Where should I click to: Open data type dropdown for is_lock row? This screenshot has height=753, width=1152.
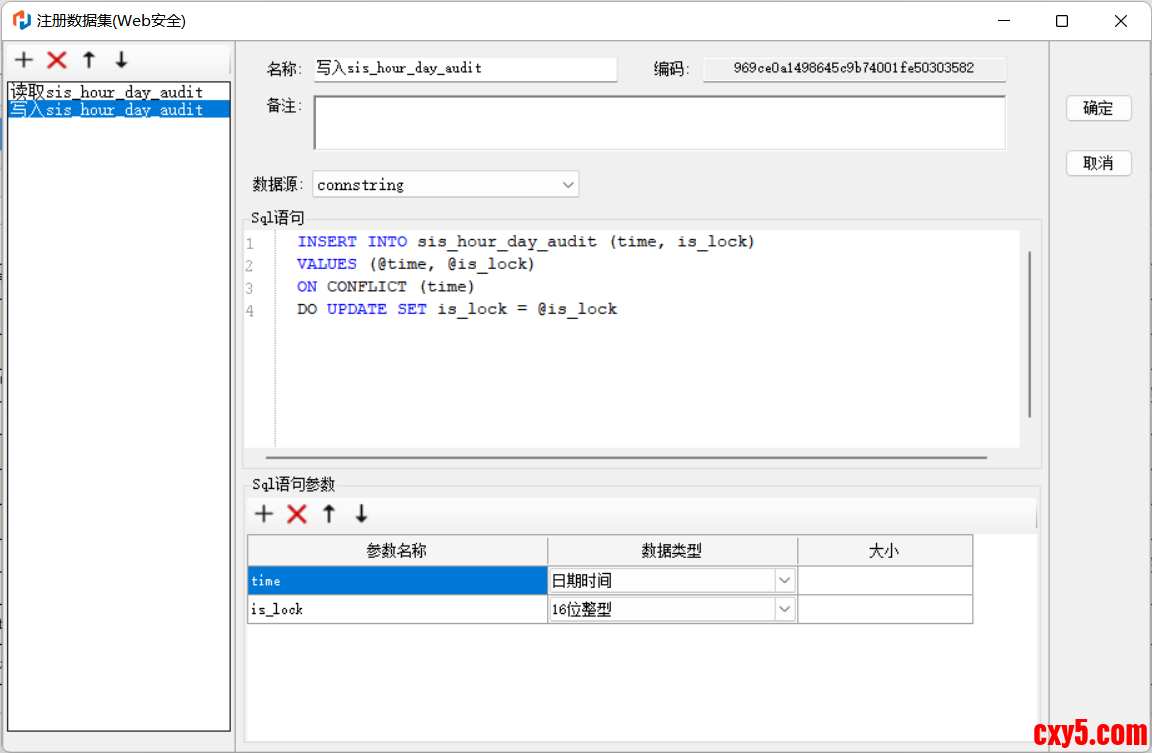point(784,609)
